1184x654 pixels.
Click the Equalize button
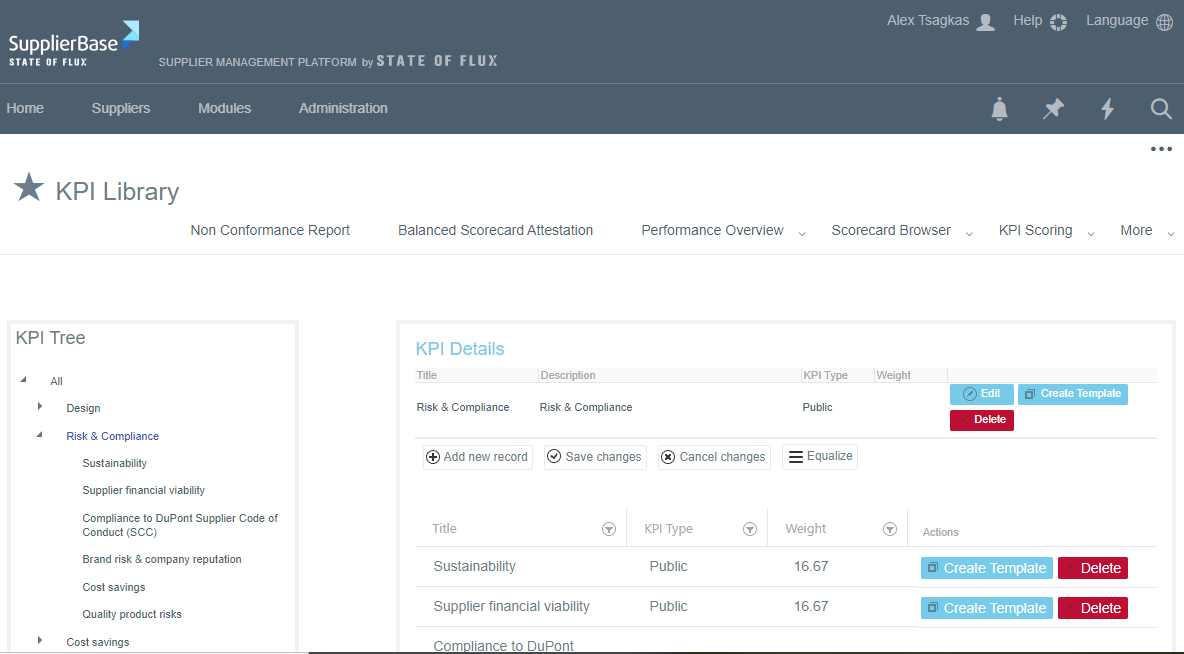(x=820, y=456)
